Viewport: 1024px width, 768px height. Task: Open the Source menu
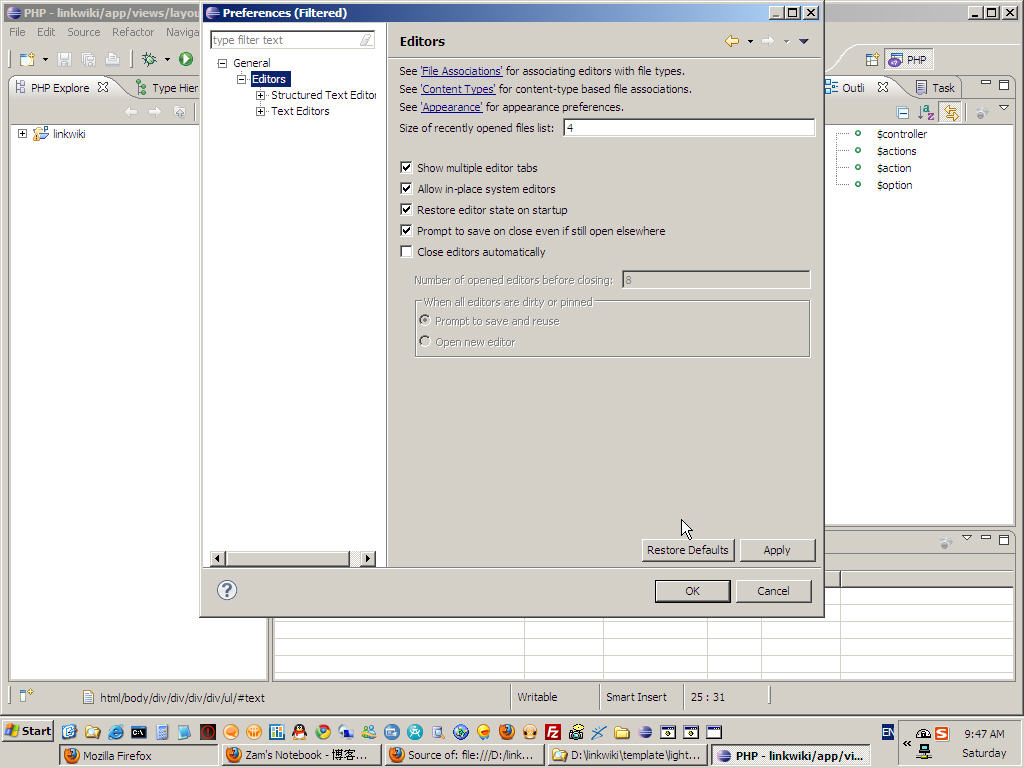(84, 32)
